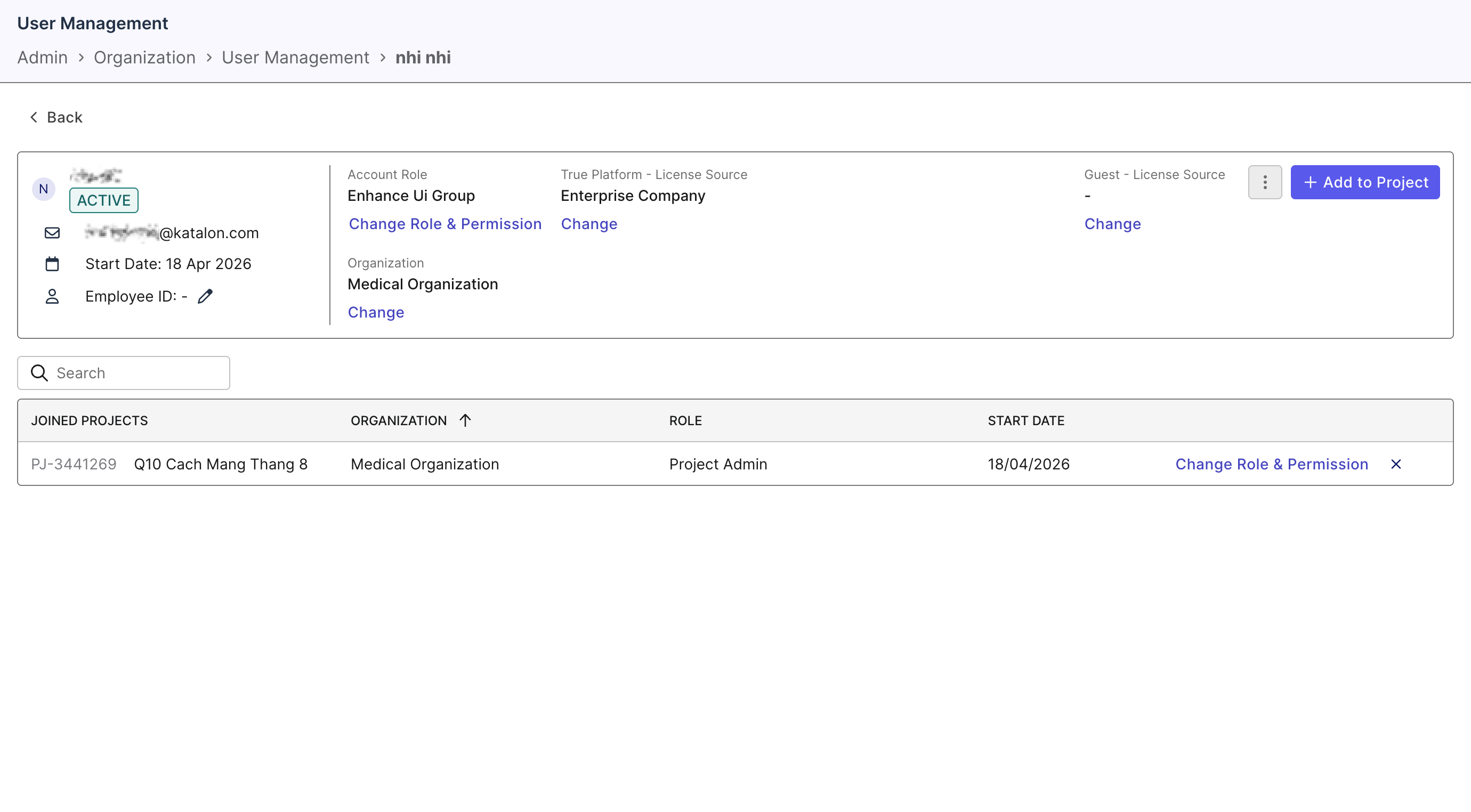1471x812 pixels.
Task: Click the person icon beside Employee ID
Action: coord(52,296)
